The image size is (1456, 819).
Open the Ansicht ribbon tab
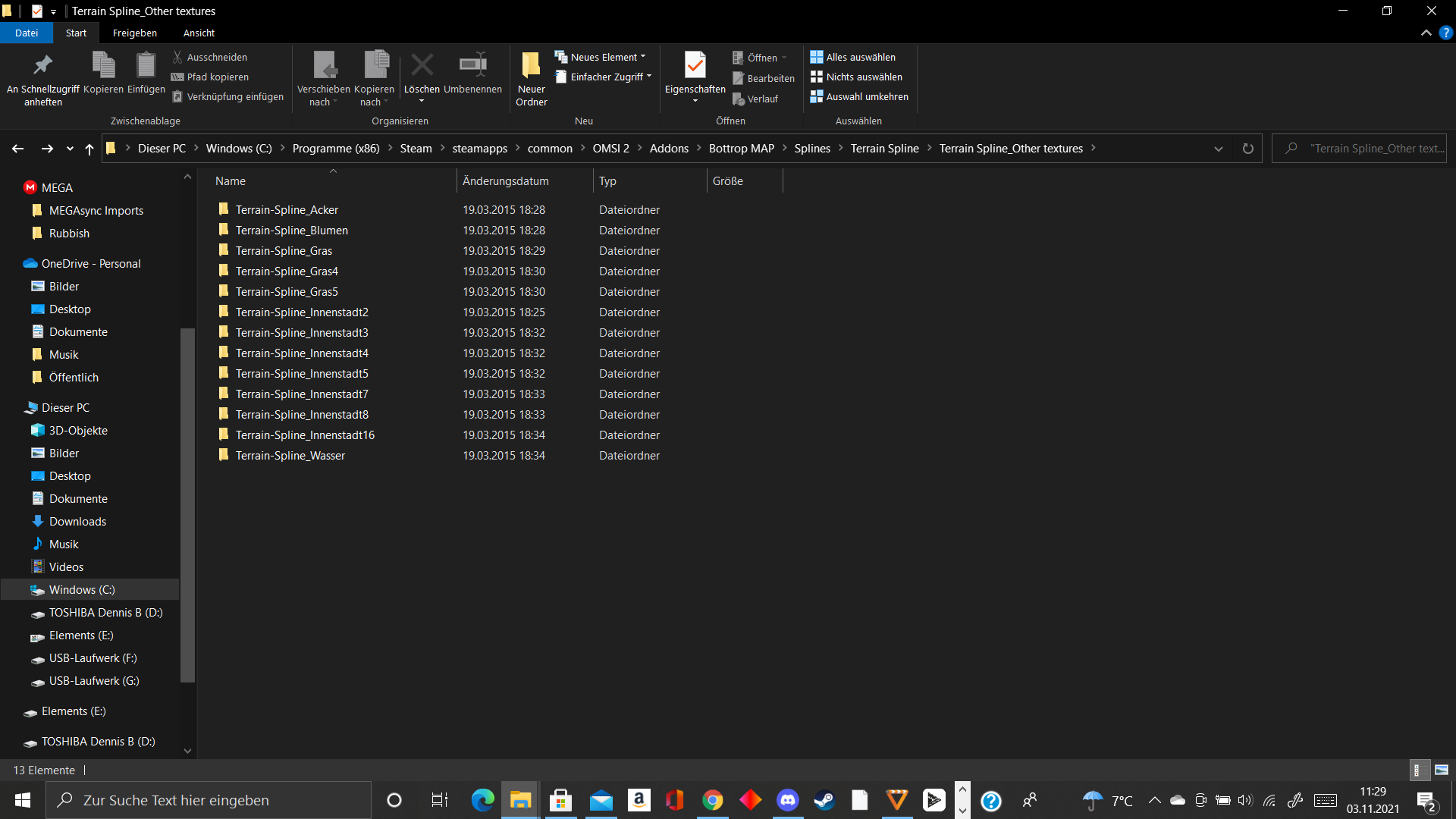(199, 33)
